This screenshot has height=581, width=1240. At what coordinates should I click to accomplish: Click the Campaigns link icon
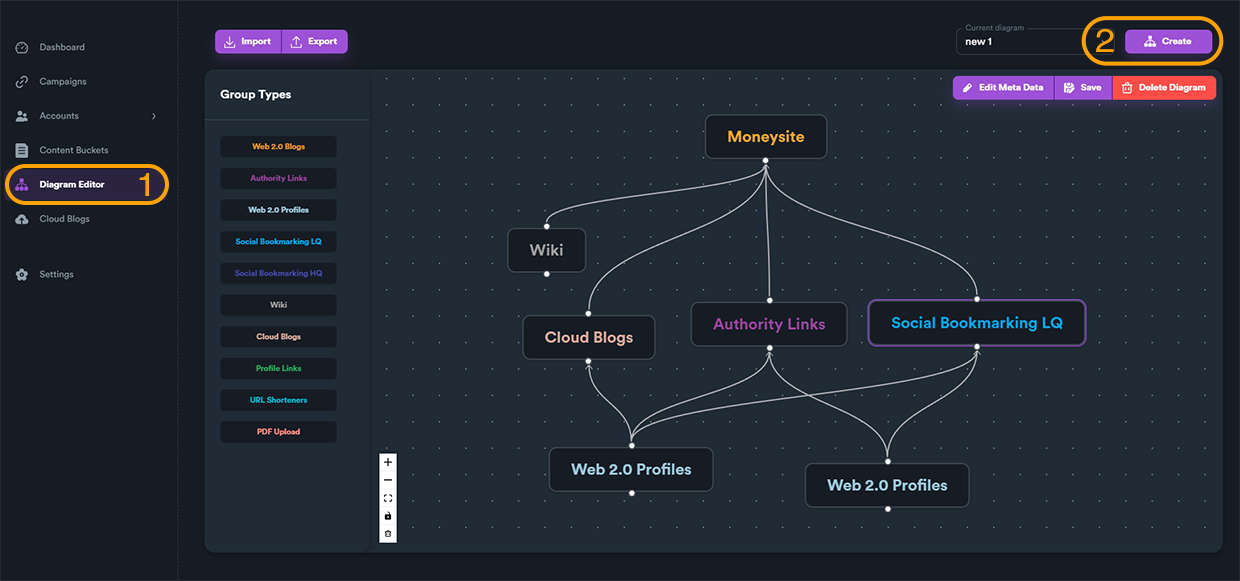22,81
